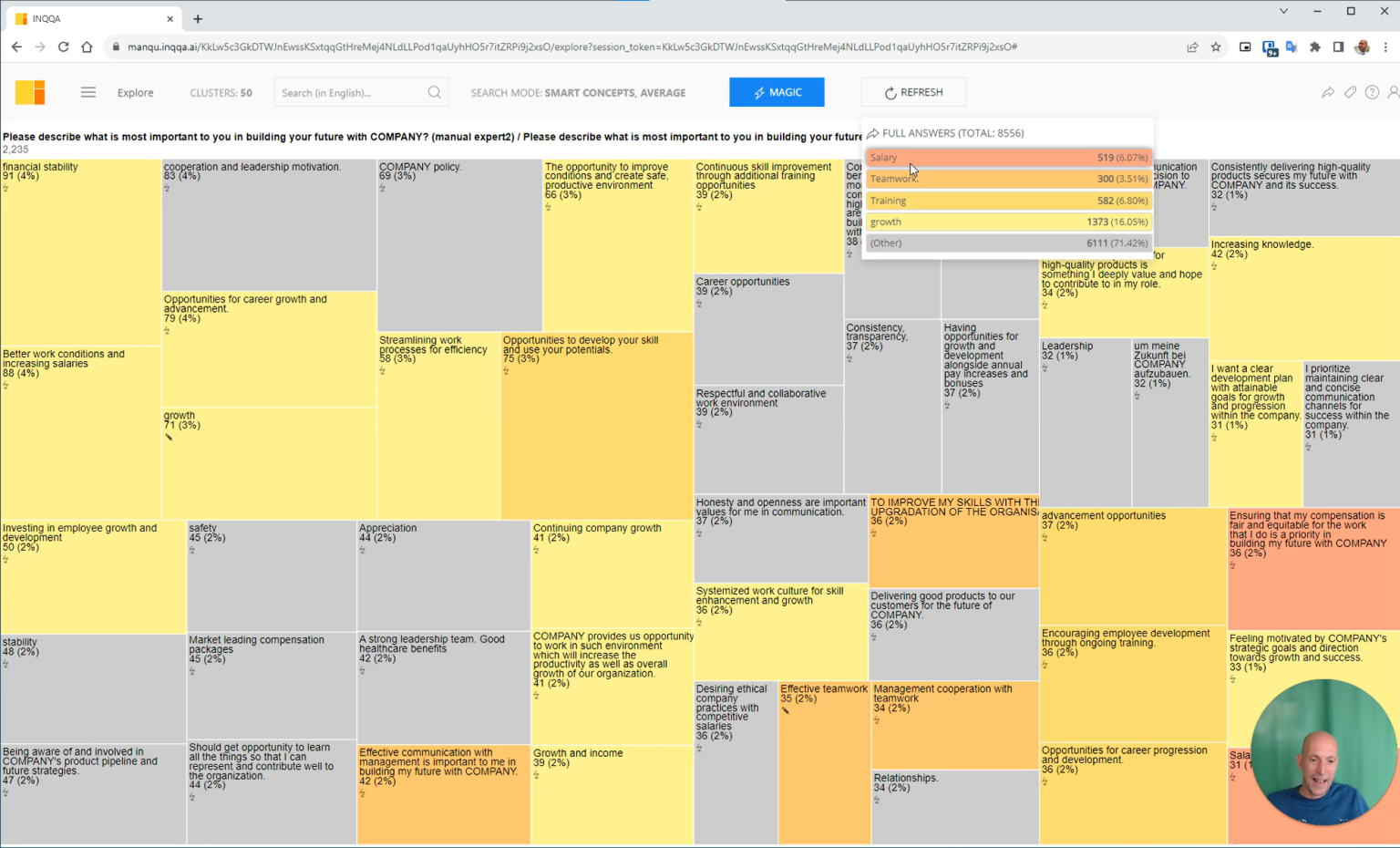The width and height of the screenshot is (1400, 848).
Task: Click the user profile icon
Action: pos(1393,92)
